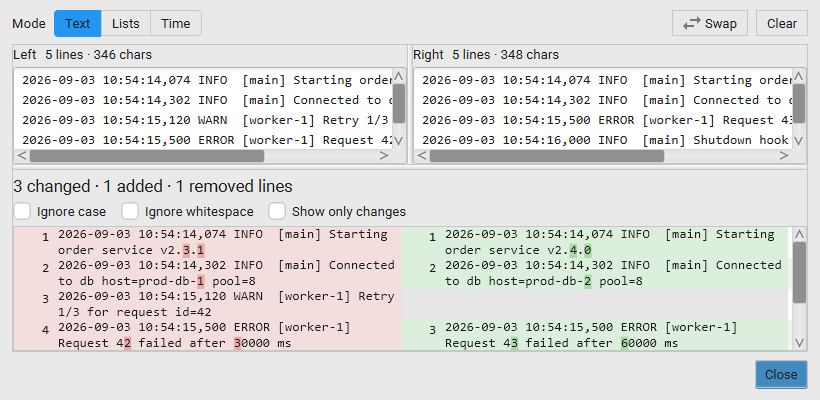Image resolution: width=820 pixels, height=400 pixels.
Task: Click inside the Left text area
Action: pos(203,109)
